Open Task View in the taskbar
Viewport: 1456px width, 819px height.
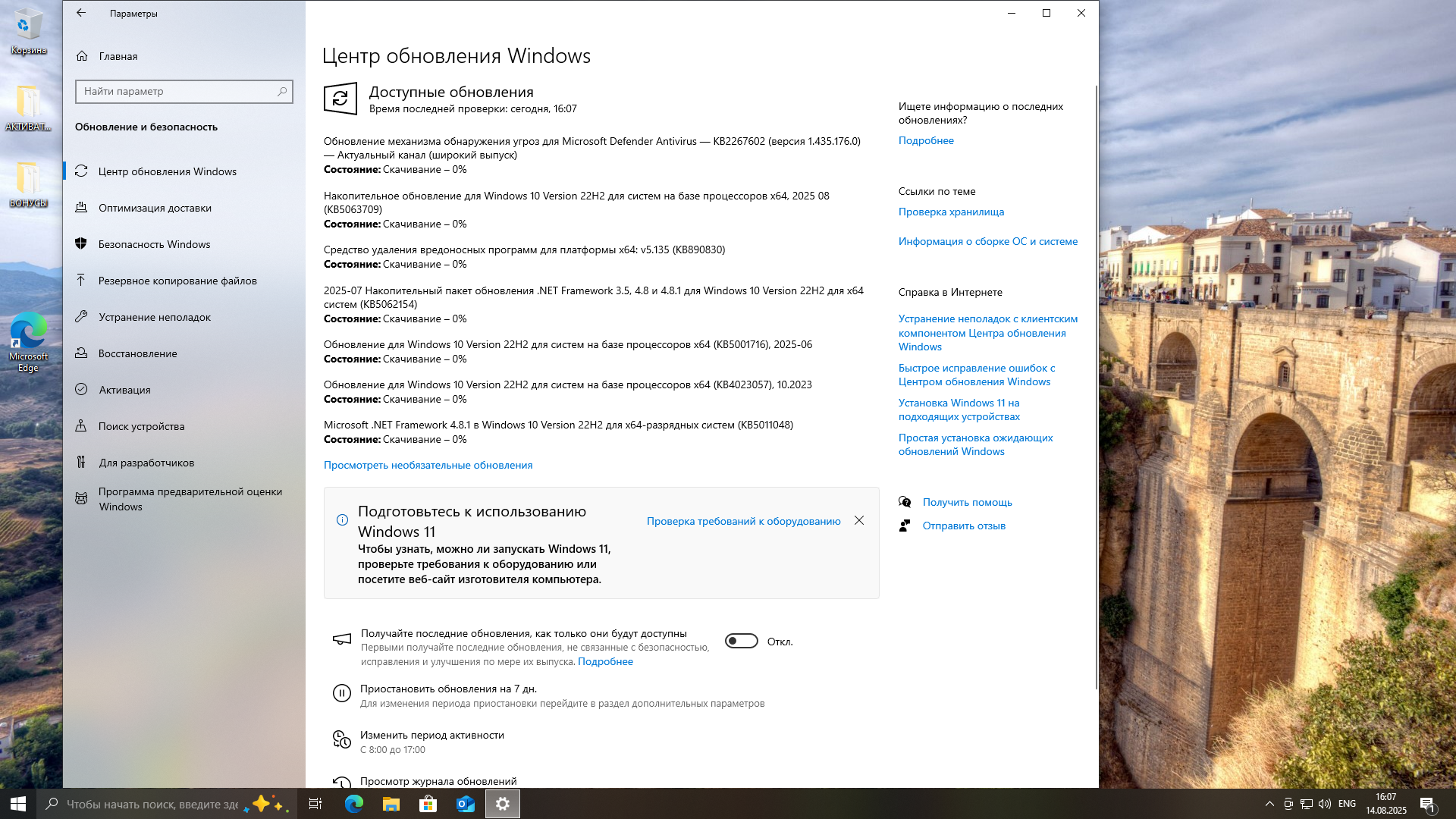315,804
